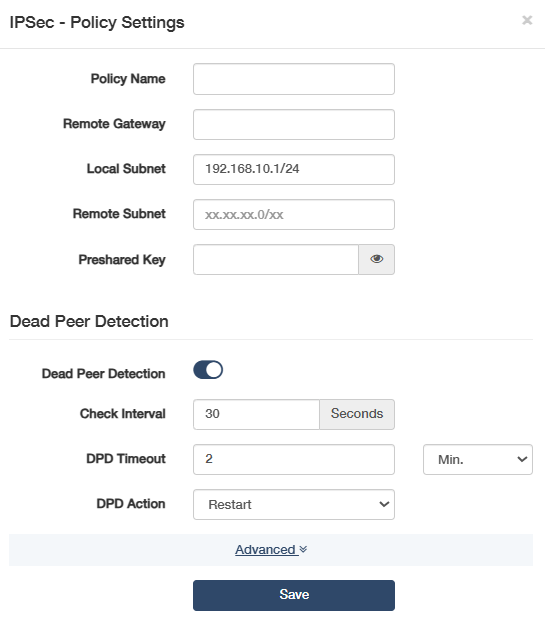This screenshot has width=545, height=632.
Task: Focus the Preshared Key text box
Action: click(276, 259)
